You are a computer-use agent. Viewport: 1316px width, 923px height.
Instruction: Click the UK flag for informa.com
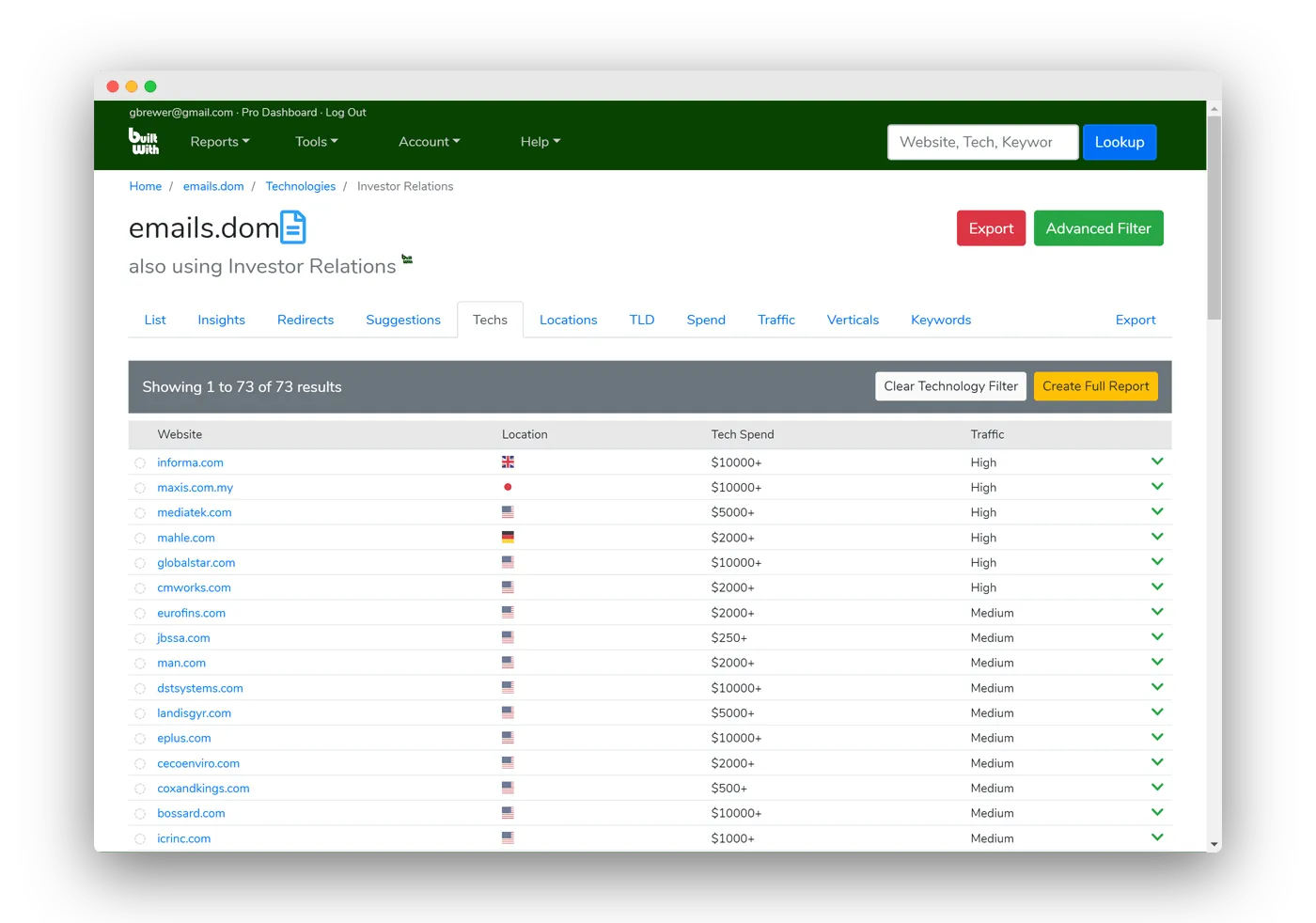[x=508, y=462]
